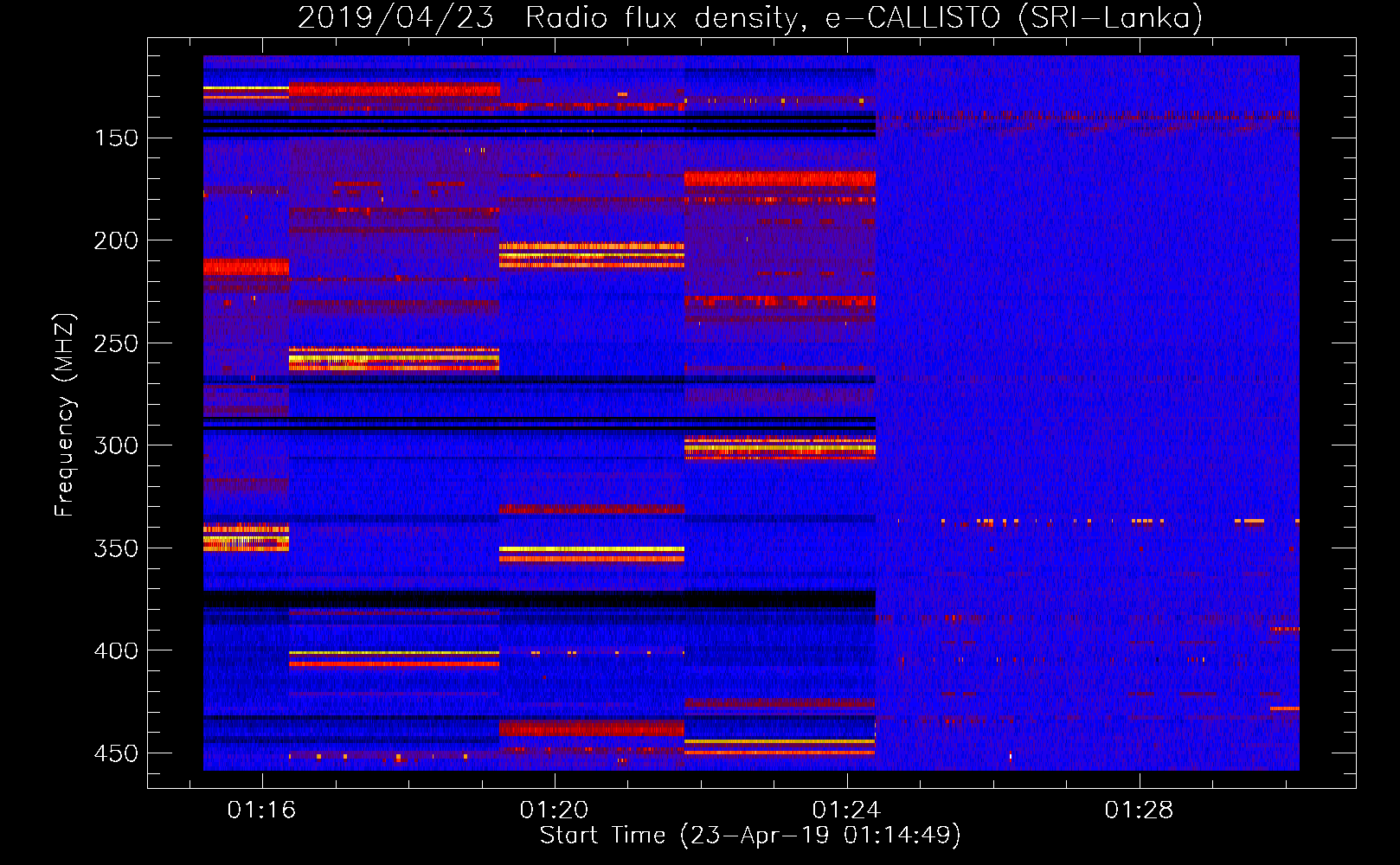Click the 350 frequency tick label
Viewport: 1400px width, 865px height.
click(116, 548)
